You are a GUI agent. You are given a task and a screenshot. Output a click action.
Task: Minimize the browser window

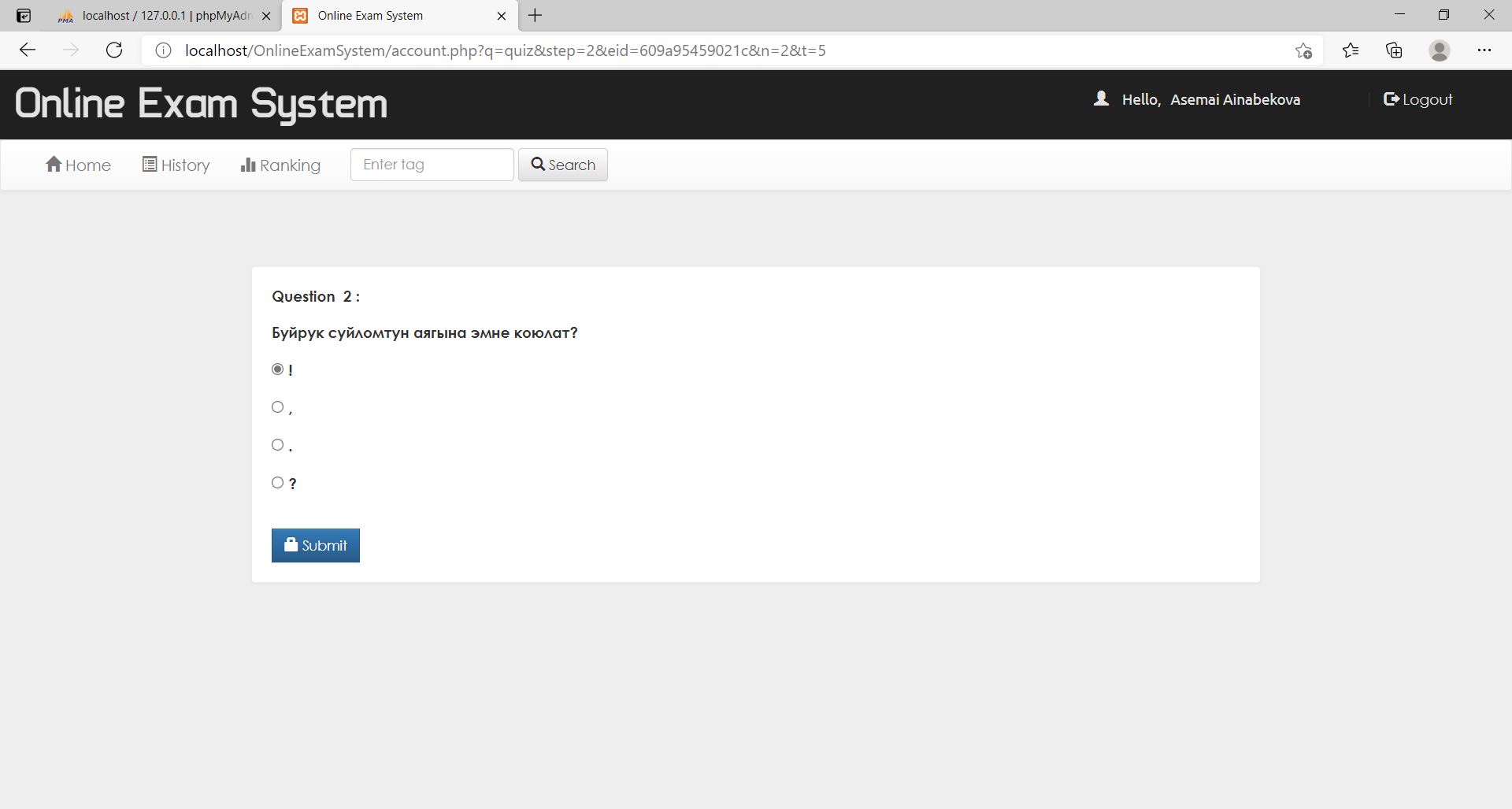(1399, 15)
